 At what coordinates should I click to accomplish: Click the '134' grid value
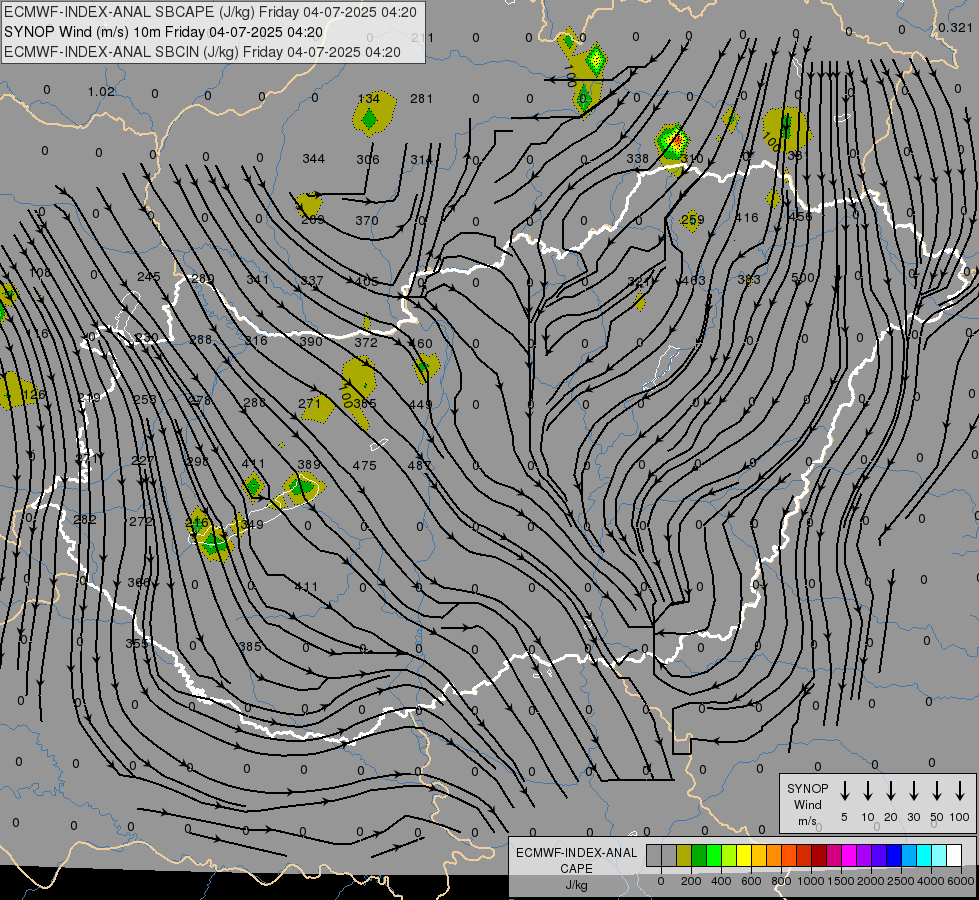tap(369, 98)
